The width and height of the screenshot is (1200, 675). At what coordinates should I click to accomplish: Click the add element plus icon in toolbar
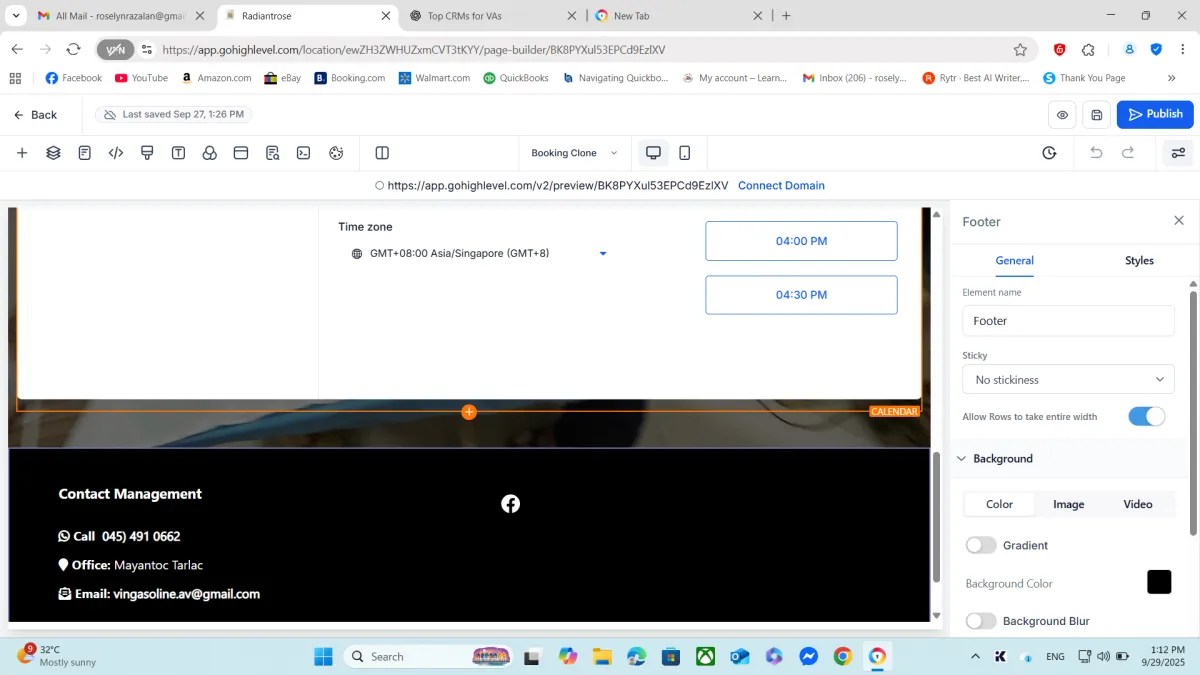[x=22, y=153]
